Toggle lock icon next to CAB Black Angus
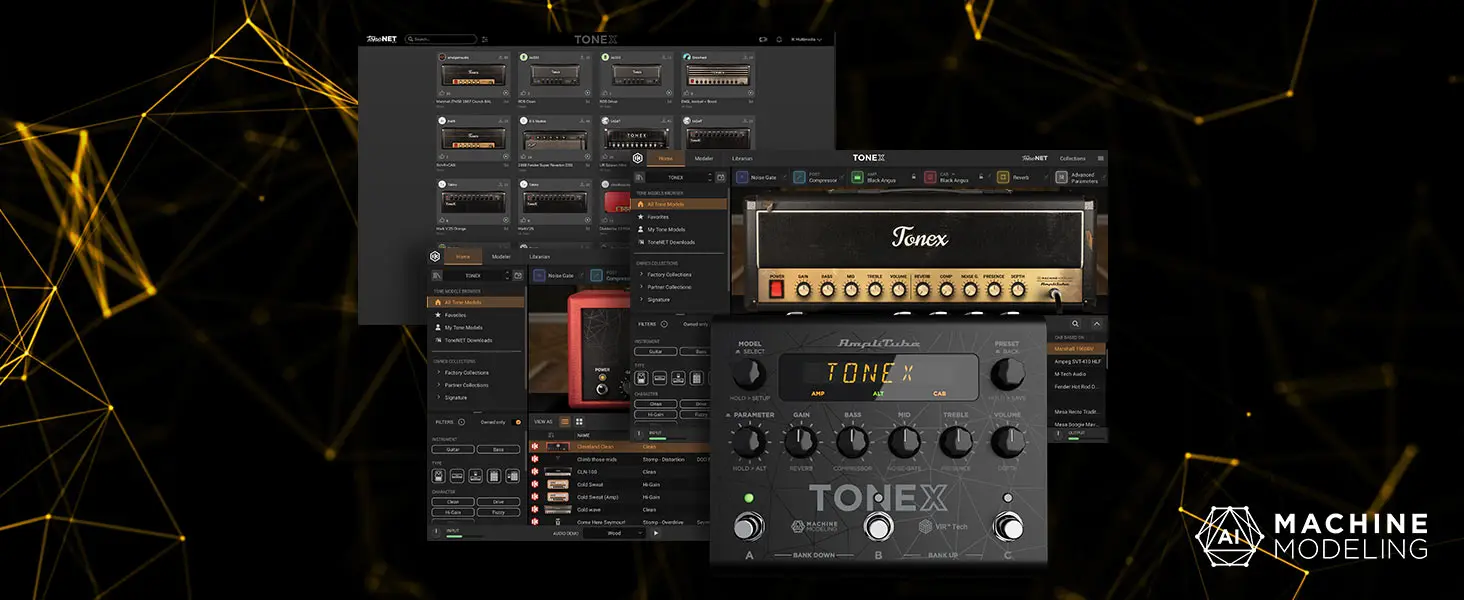 tap(983, 177)
